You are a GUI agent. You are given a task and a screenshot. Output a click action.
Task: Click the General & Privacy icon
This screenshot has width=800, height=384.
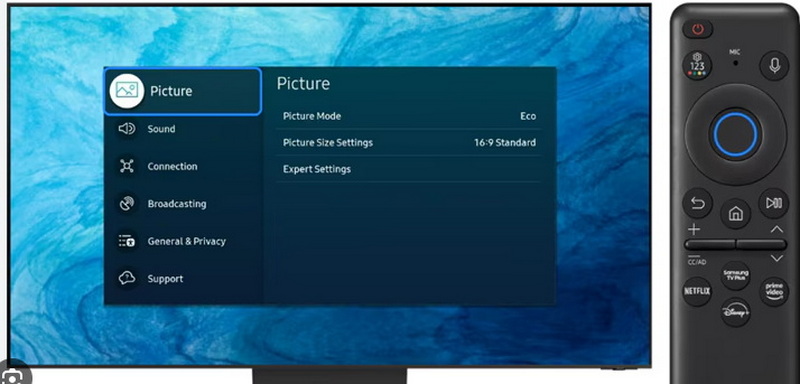point(127,241)
